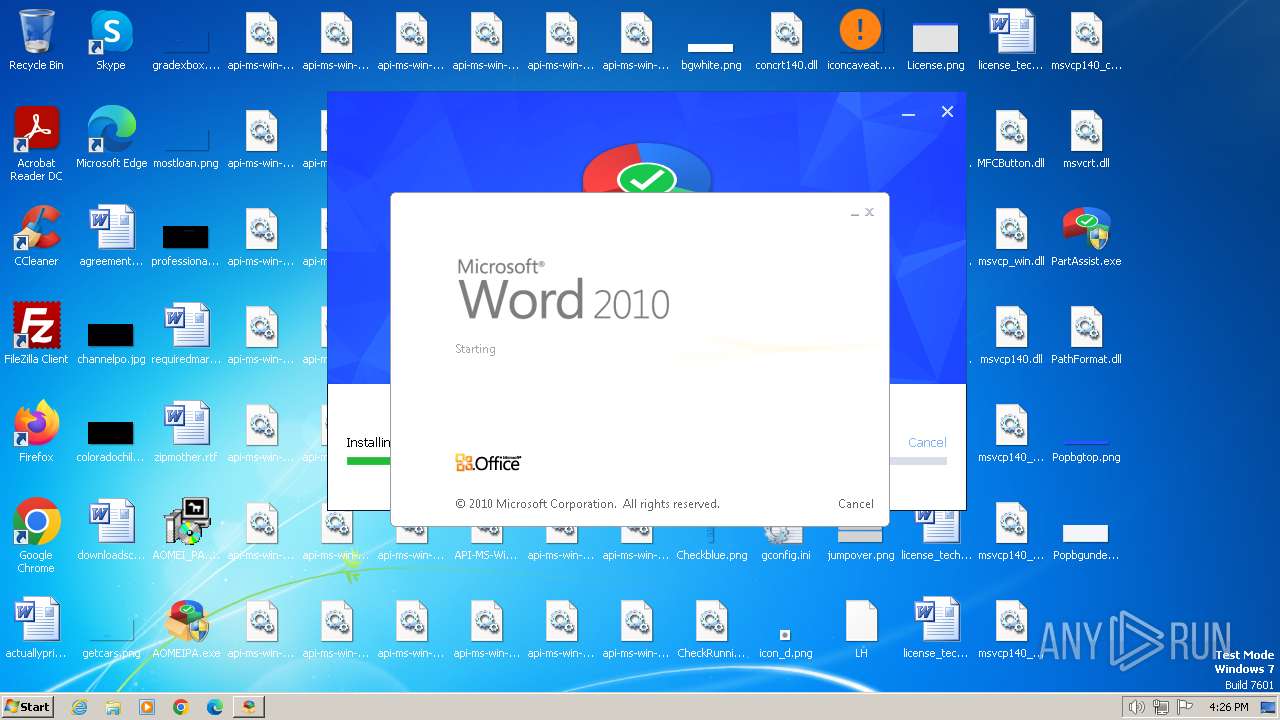This screenshot has width=1280, height=720.
Task: Select the CCleaner desktop shortcut
Action: [36, 236]
